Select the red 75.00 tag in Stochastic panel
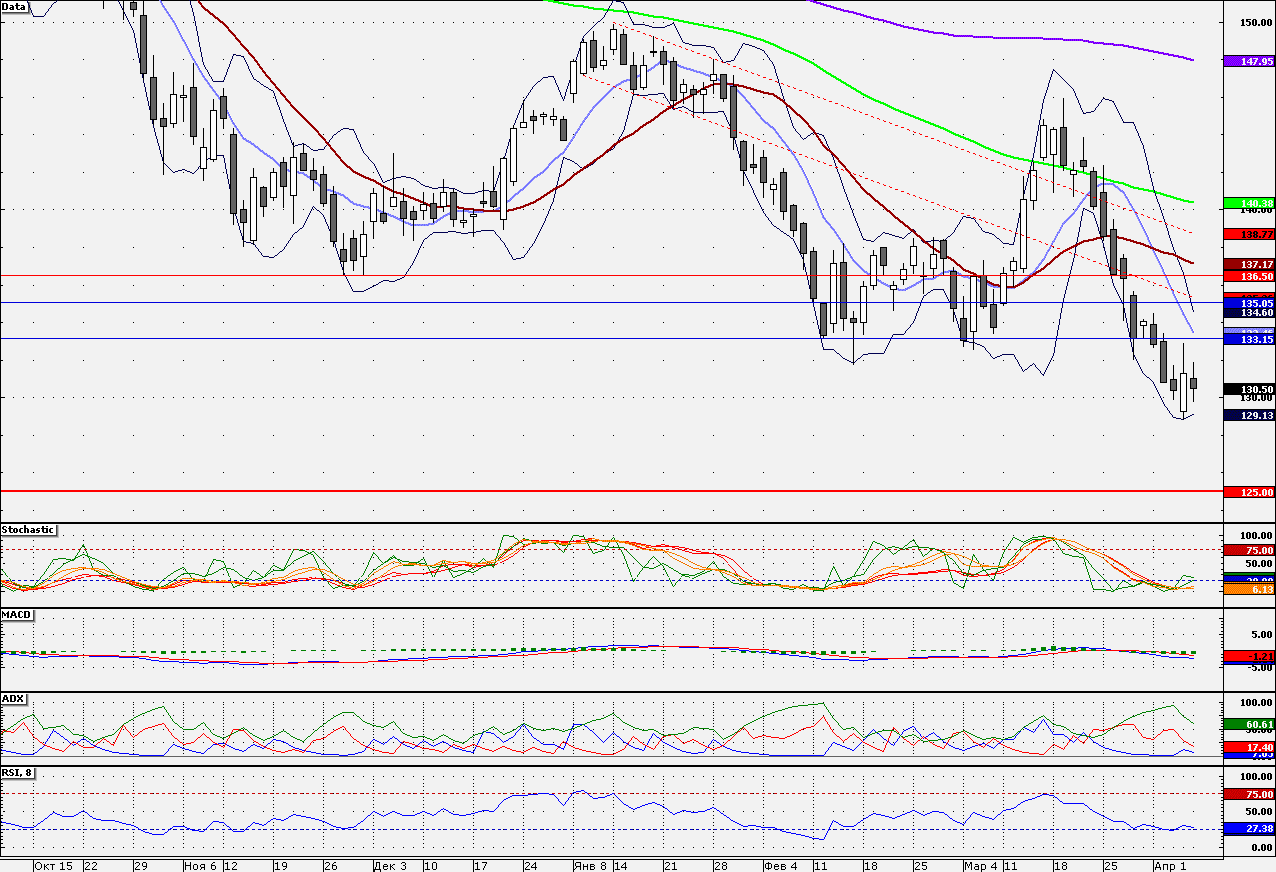 (x=1249, y=550)
